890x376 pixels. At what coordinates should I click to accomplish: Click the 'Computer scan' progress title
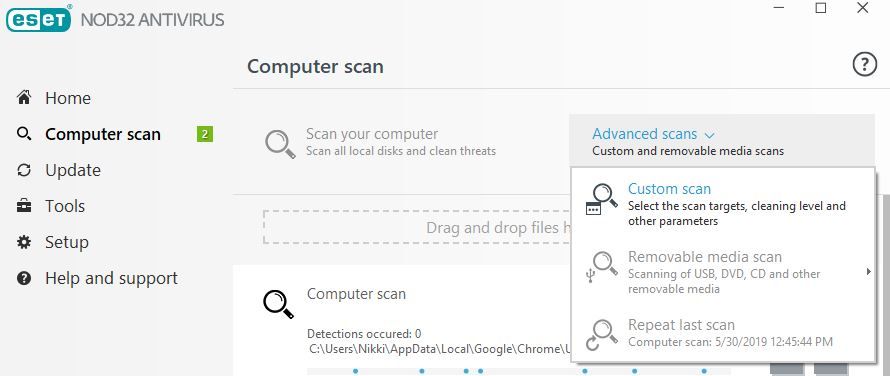(x=356, y=294)
